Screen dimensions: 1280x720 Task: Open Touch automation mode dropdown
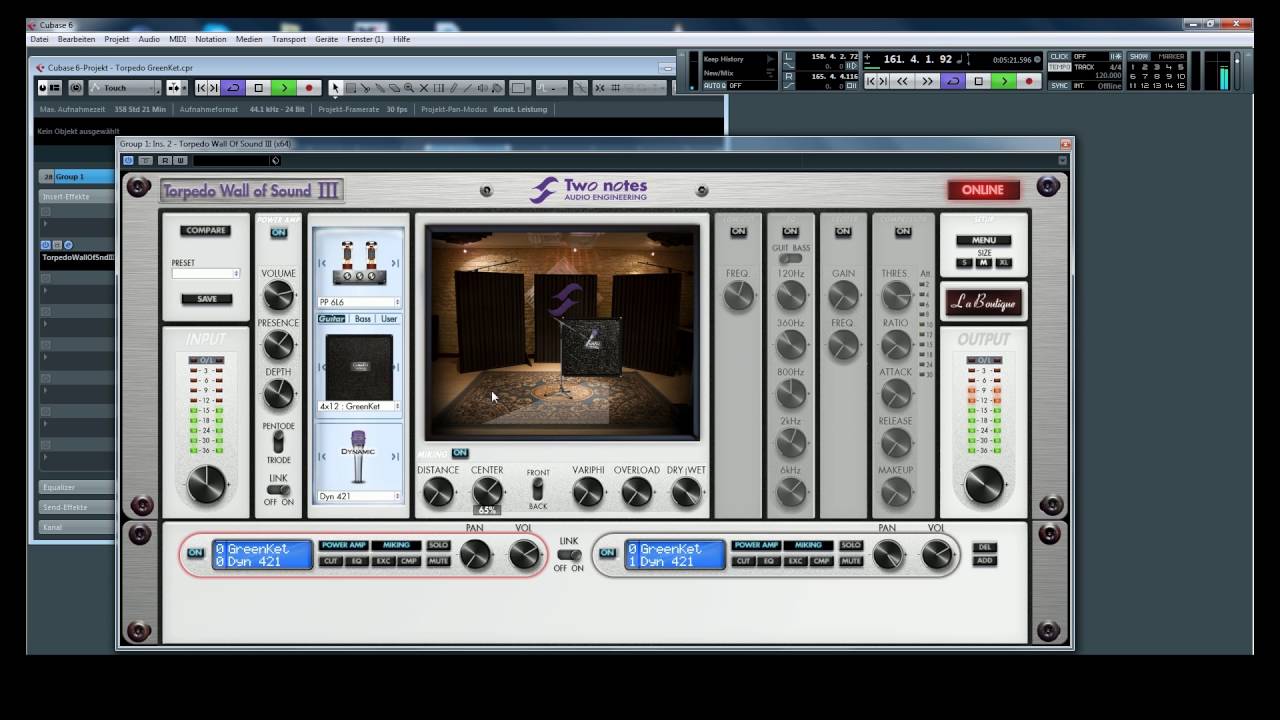tap(123, 88)
